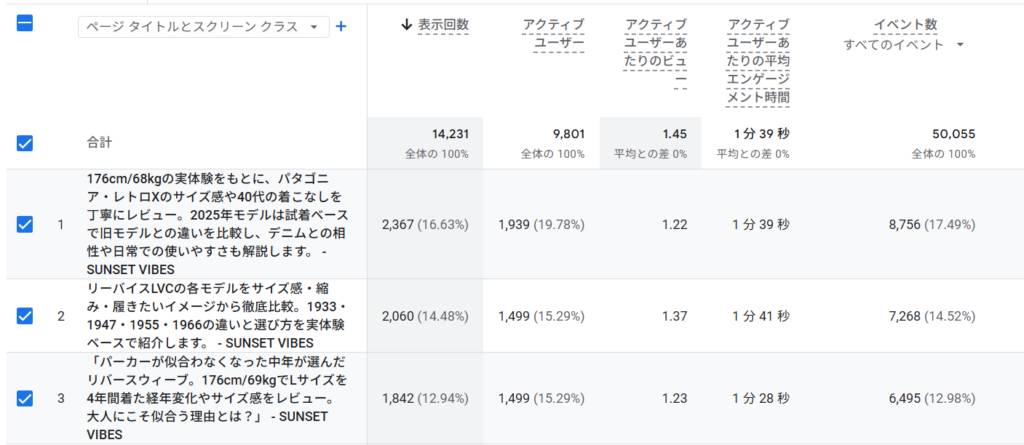Uncheck the checkbox for row 3
This screenshot has width=1024, height=445.
coord(25,398)
